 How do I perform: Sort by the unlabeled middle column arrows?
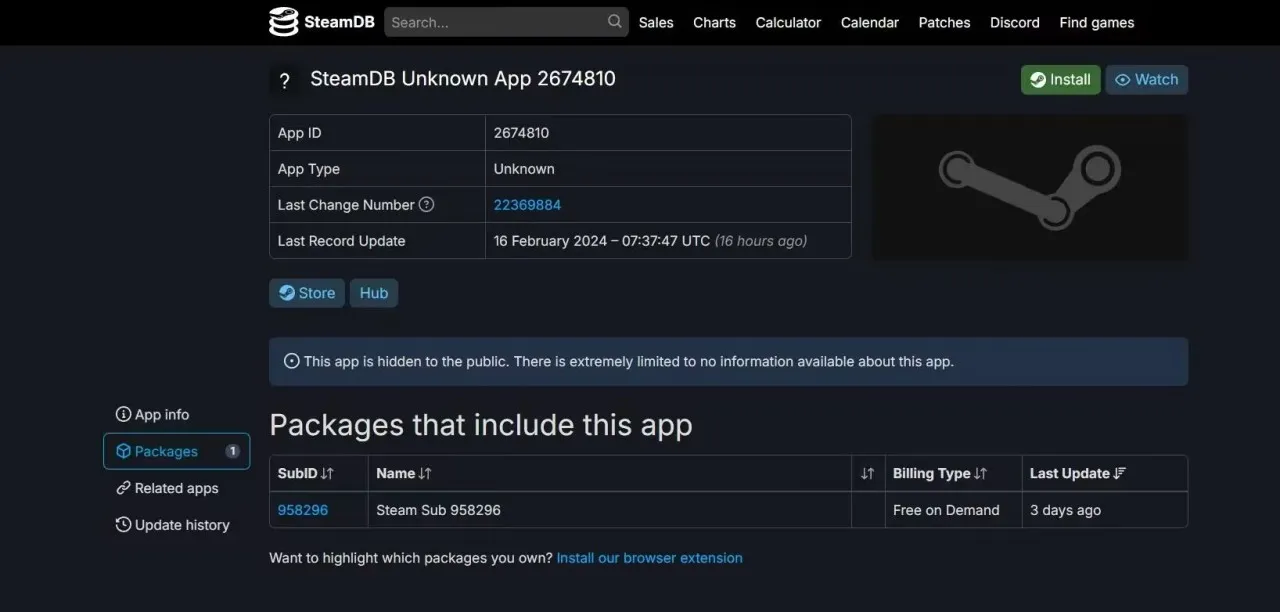[867, 474]
